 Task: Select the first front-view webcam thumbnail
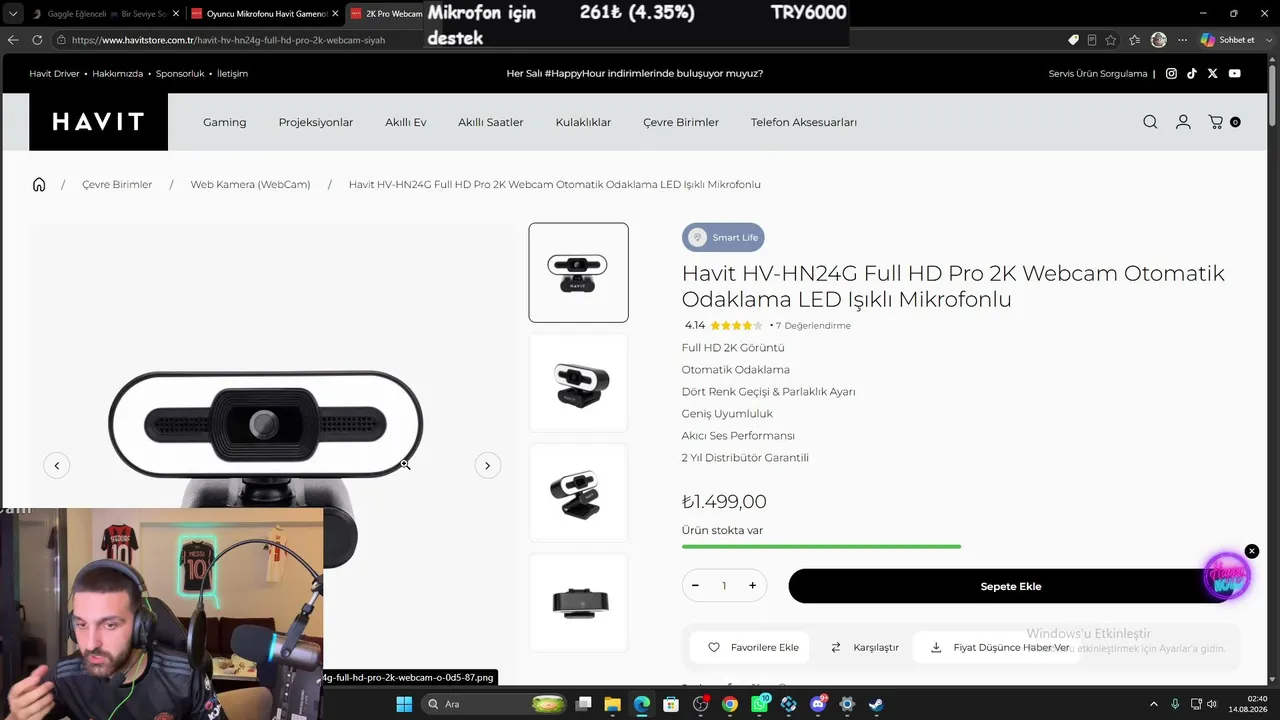coord(578,272)
